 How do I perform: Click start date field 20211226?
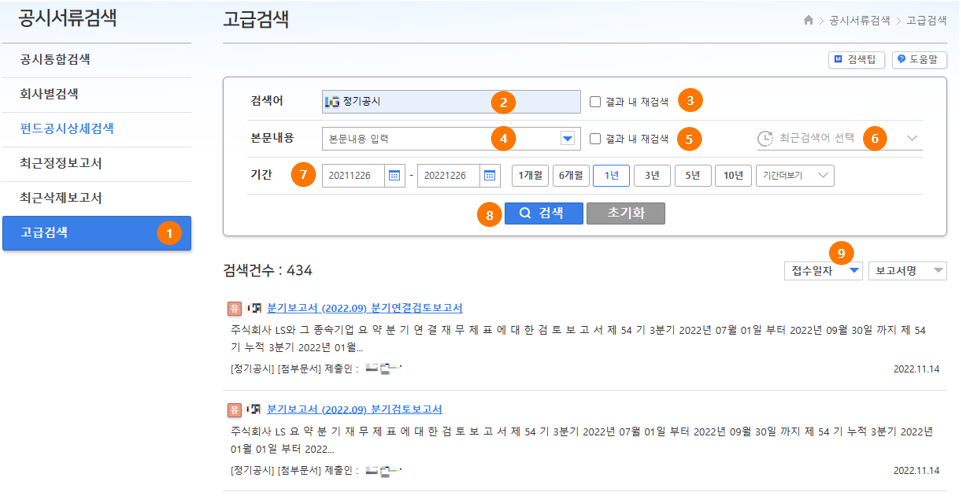[354, 176]
